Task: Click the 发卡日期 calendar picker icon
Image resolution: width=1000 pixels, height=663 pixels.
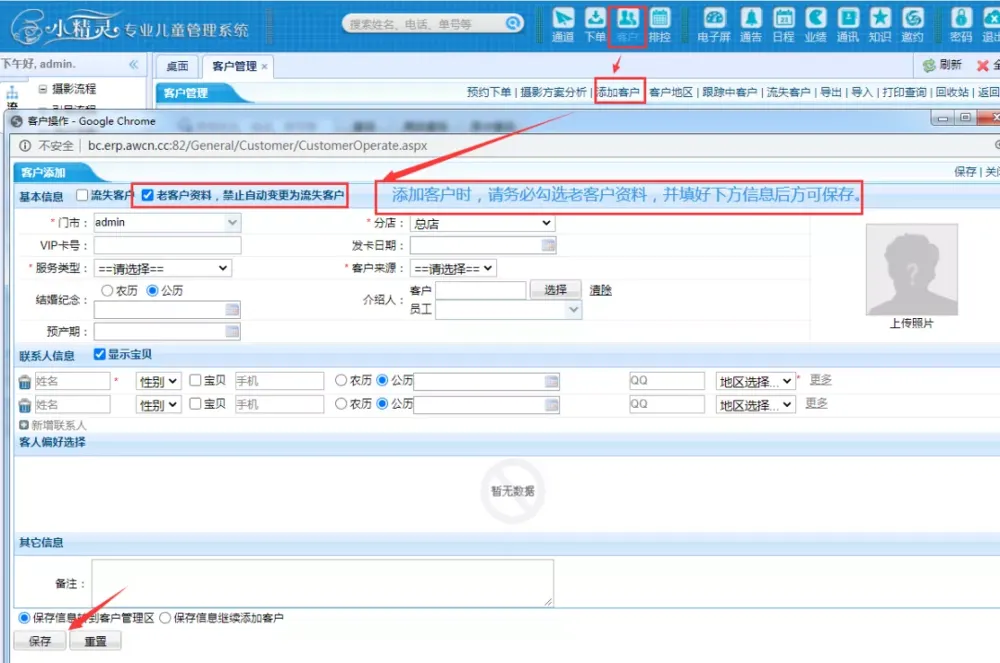Action: [x=548, y=246]
